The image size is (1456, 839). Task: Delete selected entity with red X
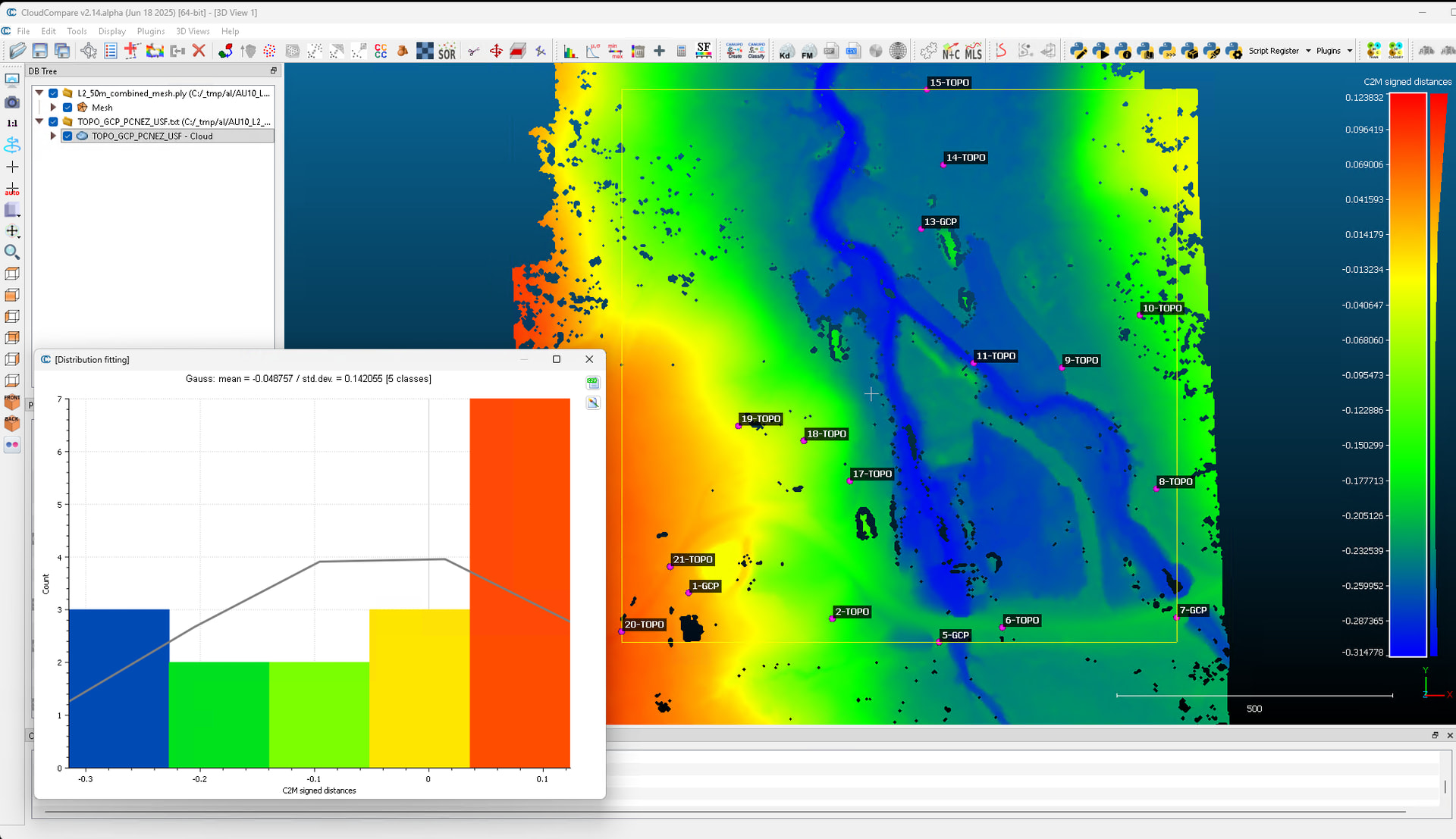[x=199, y=51]
